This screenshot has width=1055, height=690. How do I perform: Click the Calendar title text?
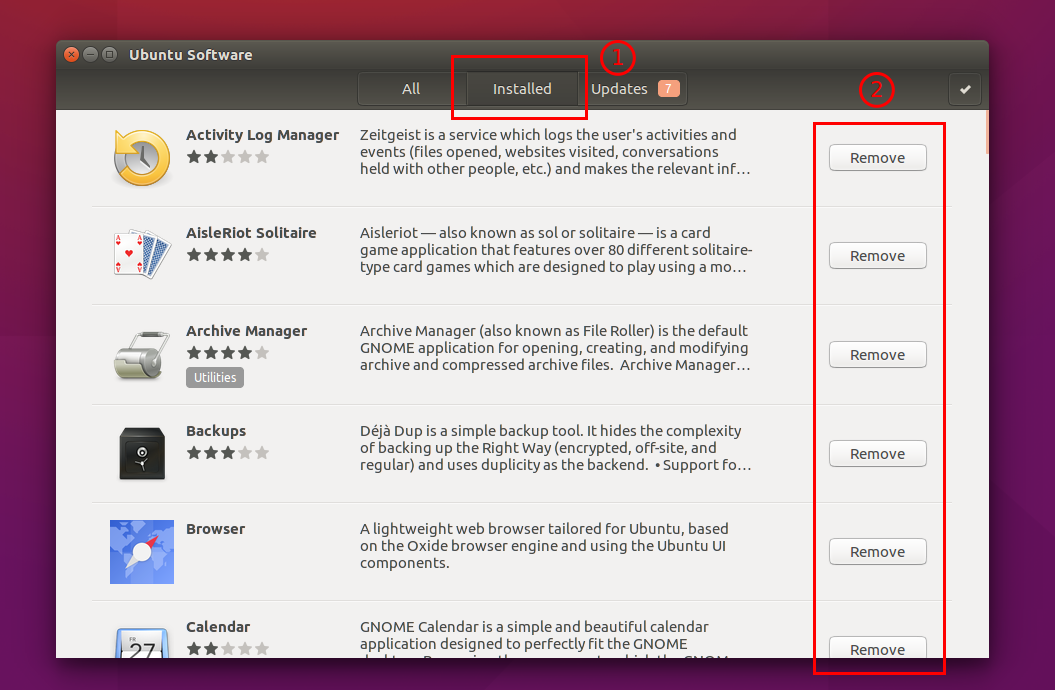coord(218,627)
